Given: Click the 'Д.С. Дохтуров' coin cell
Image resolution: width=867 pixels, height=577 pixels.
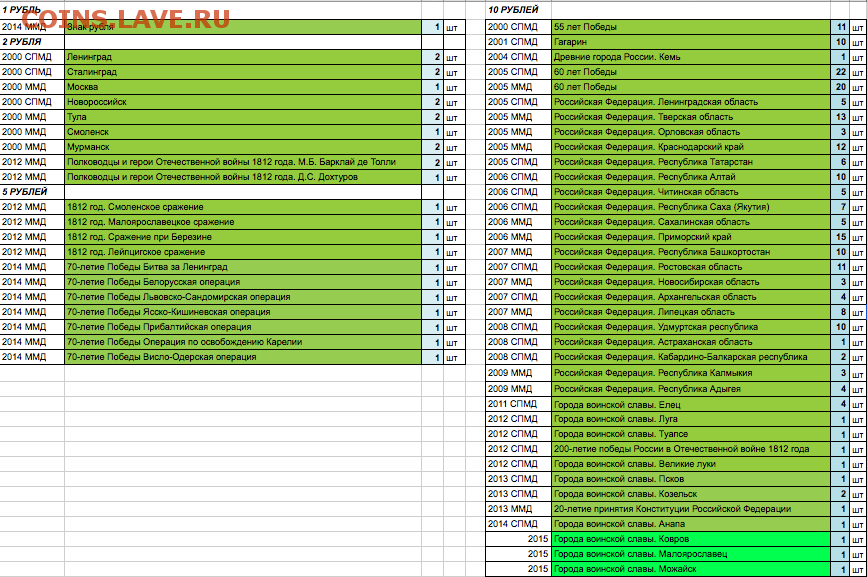Looking at the screenshot, I should [226, 177].
